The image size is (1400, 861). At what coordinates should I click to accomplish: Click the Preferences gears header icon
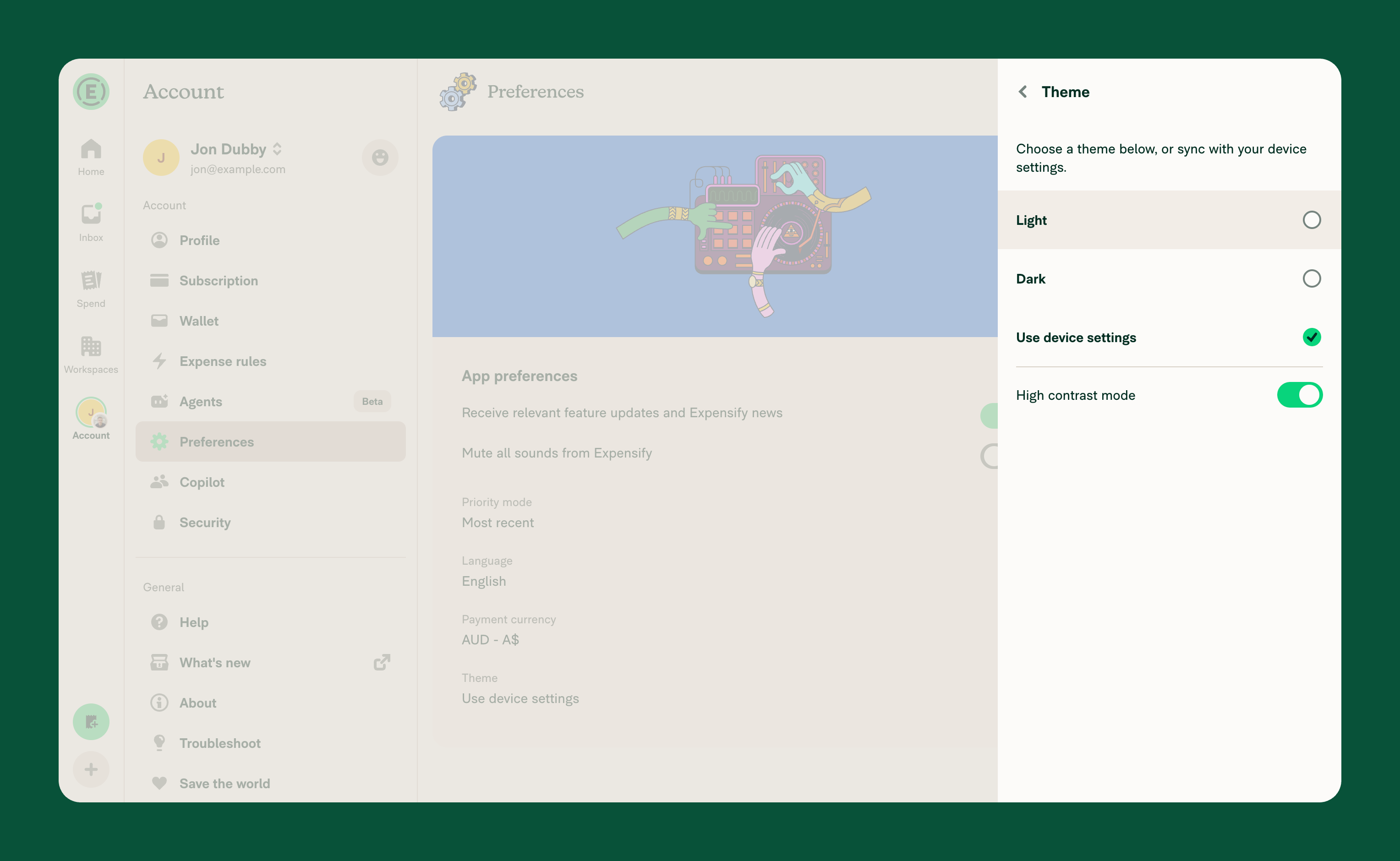(457, 92)
